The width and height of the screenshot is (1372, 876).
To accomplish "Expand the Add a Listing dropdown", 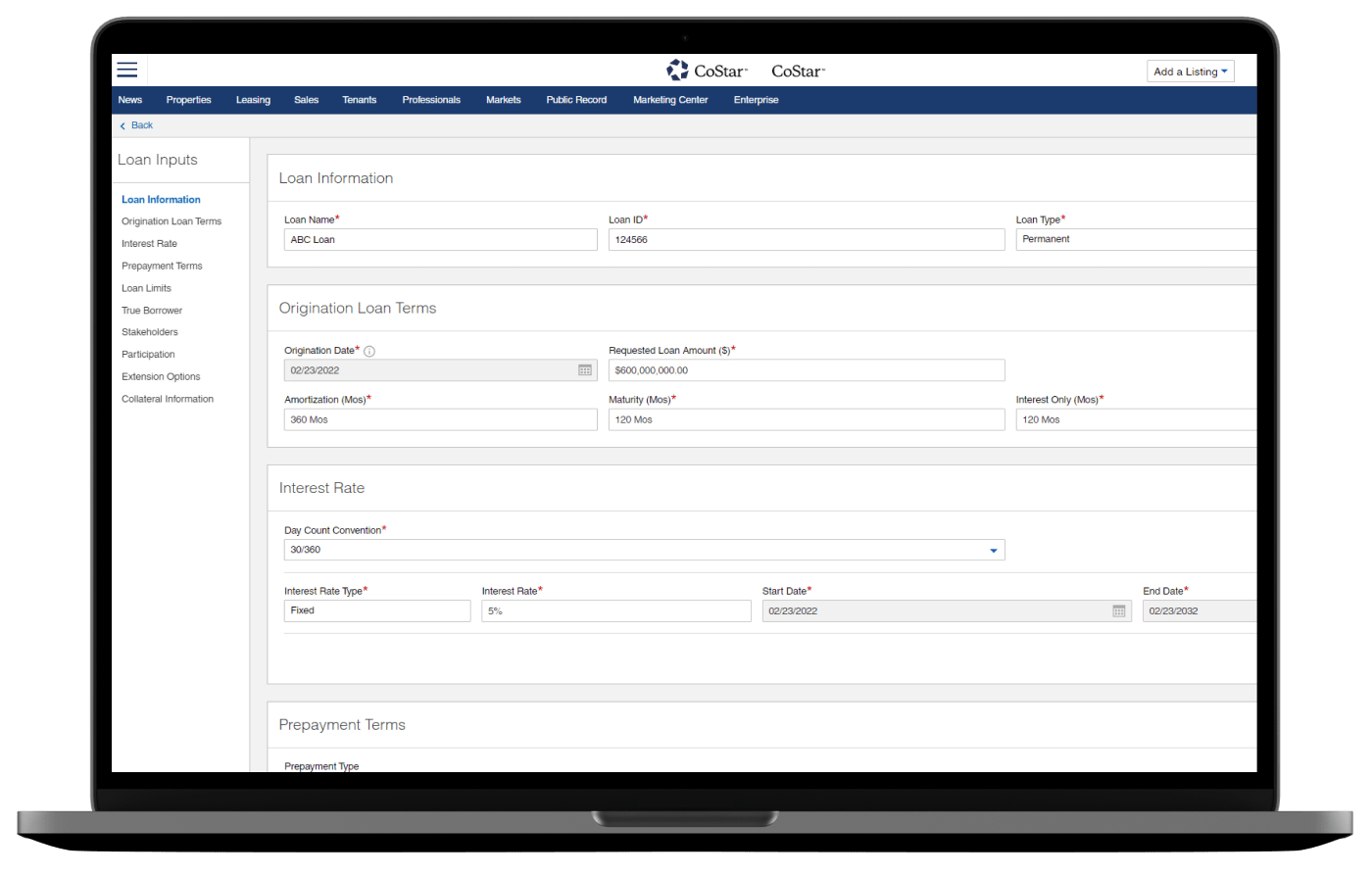I will pos(1190,72).
